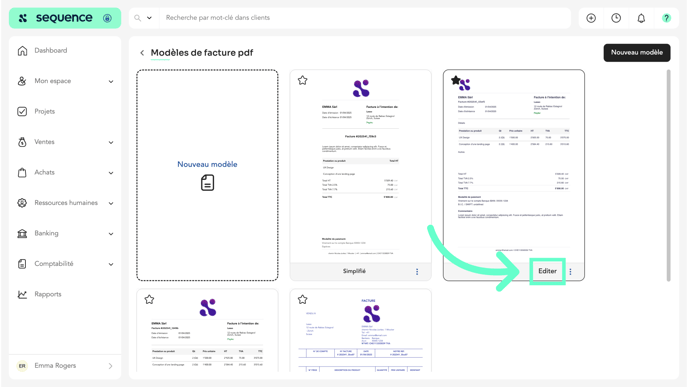Expand the Ventes chevron
The image size is (688, 387).
(x=111, y=143)
